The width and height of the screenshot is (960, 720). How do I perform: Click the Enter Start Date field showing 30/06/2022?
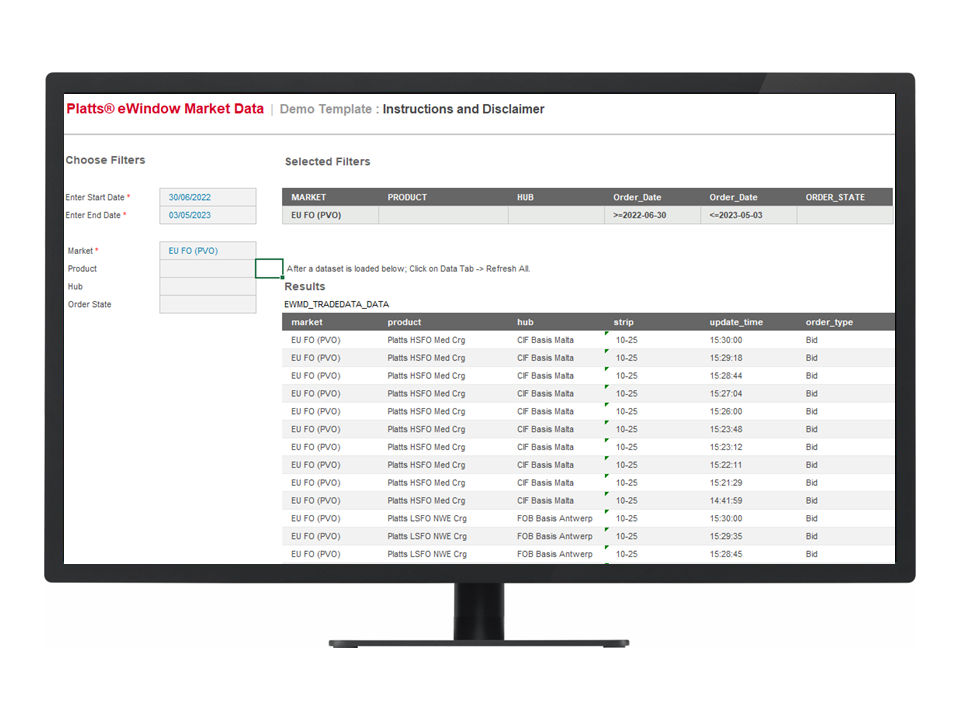click(208, 197)
